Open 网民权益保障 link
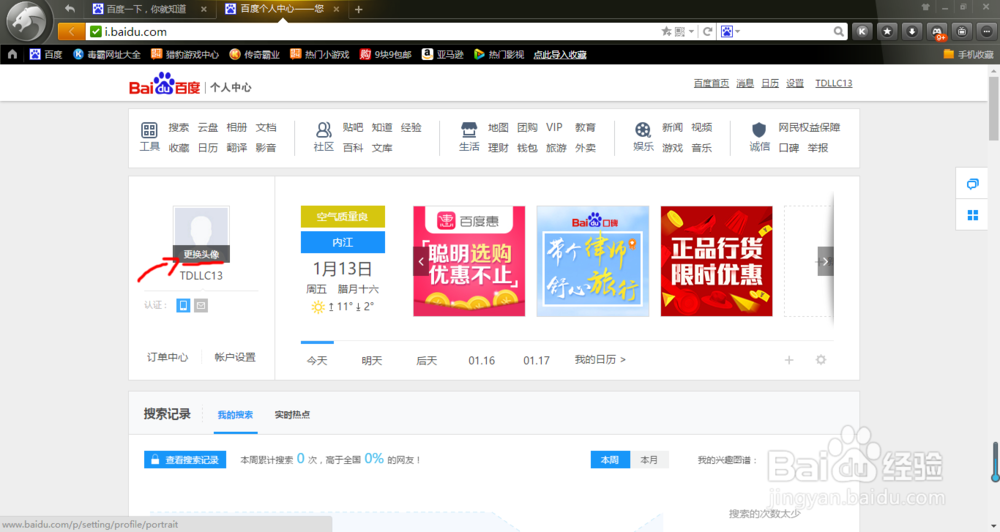This screenshot has width=1000, height=532. 809,128
